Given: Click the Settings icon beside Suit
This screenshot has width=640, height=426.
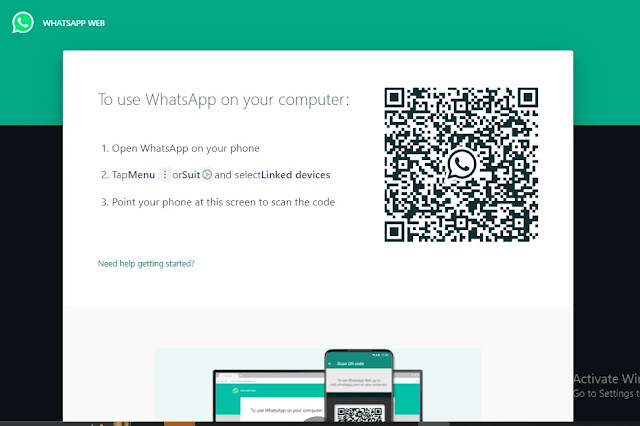Looking at the screenshot, I should [x=207, y=175].
